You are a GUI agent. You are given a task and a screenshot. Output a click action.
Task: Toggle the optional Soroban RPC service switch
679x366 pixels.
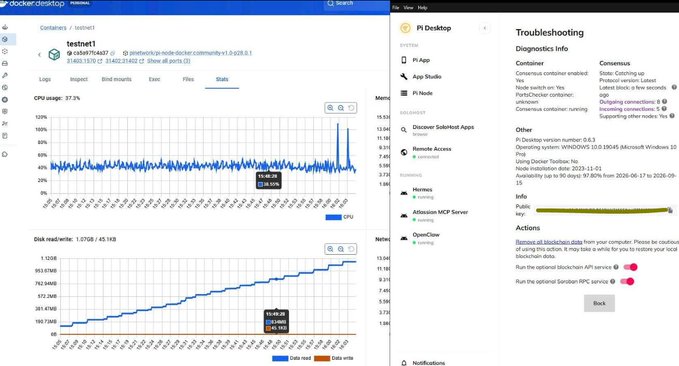(627, 282)
